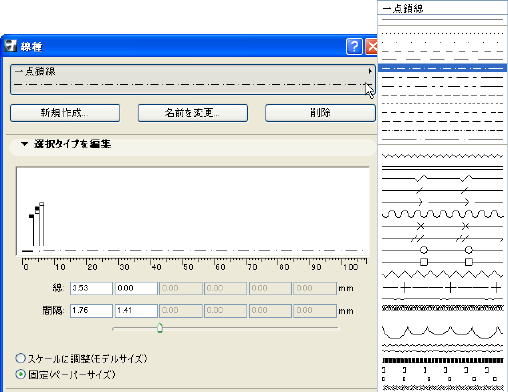
Task: Click the 線種 dialog title icon
Action: (10, 46)
